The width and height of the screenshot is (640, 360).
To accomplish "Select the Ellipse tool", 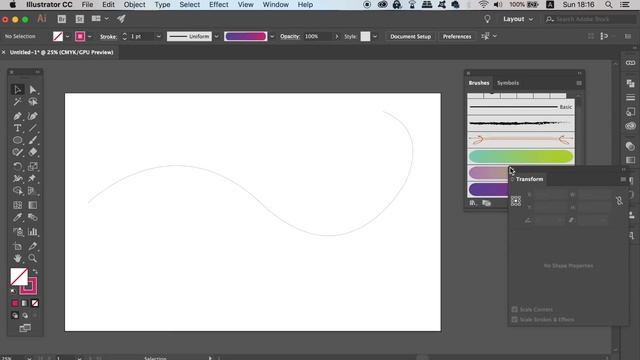I will (x=17, y=140).
